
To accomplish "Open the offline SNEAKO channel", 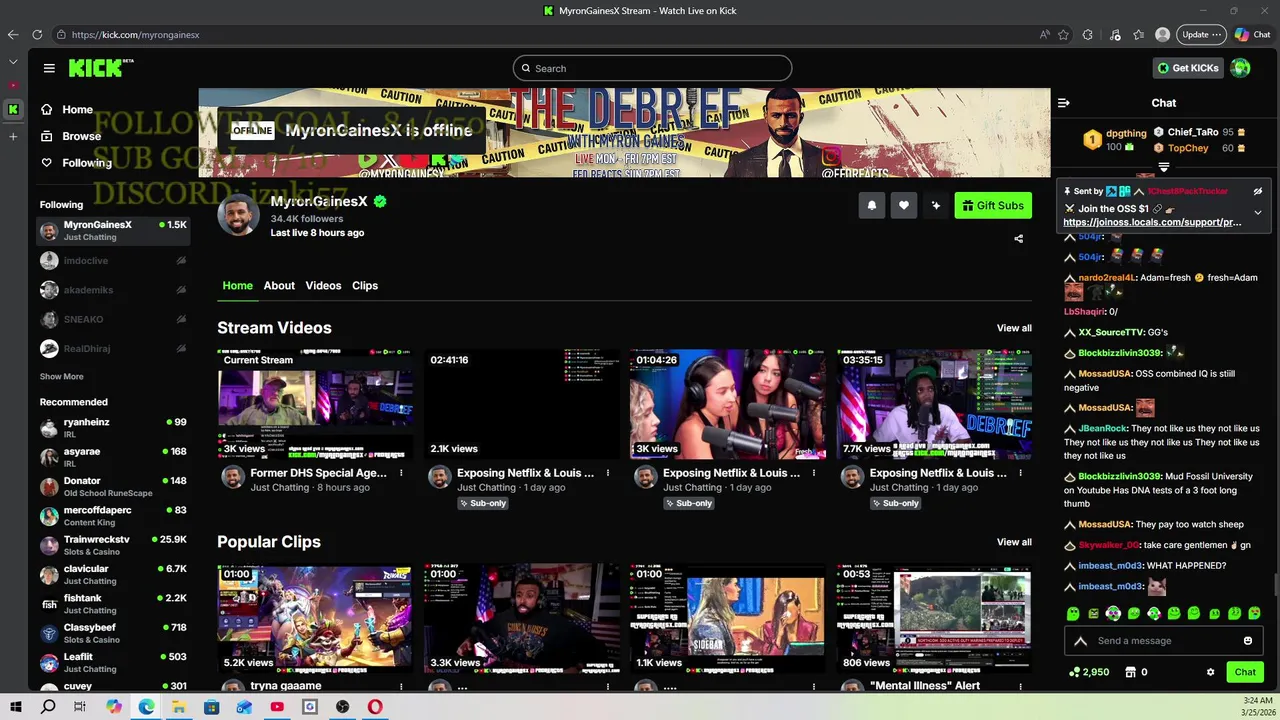I will point(113,320).
